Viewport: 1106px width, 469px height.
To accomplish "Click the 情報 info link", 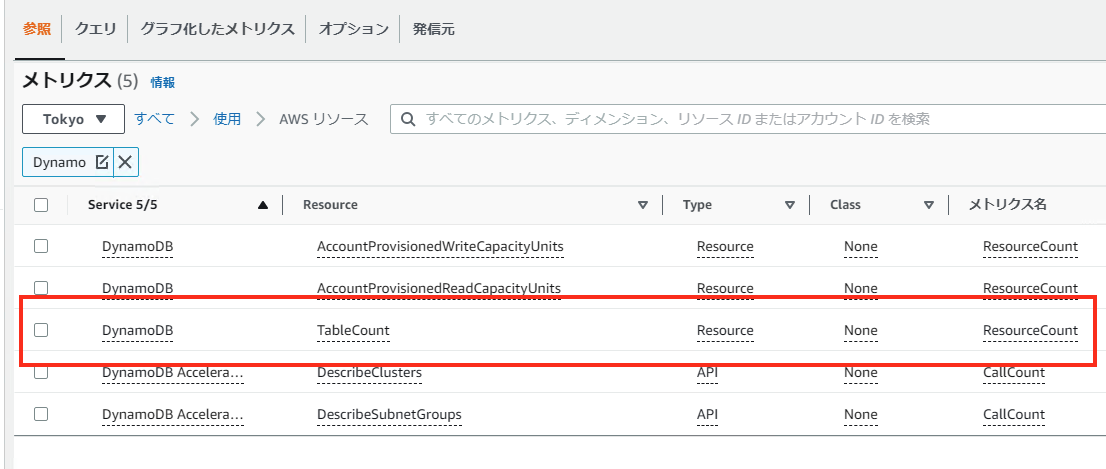I will (162, 82).
